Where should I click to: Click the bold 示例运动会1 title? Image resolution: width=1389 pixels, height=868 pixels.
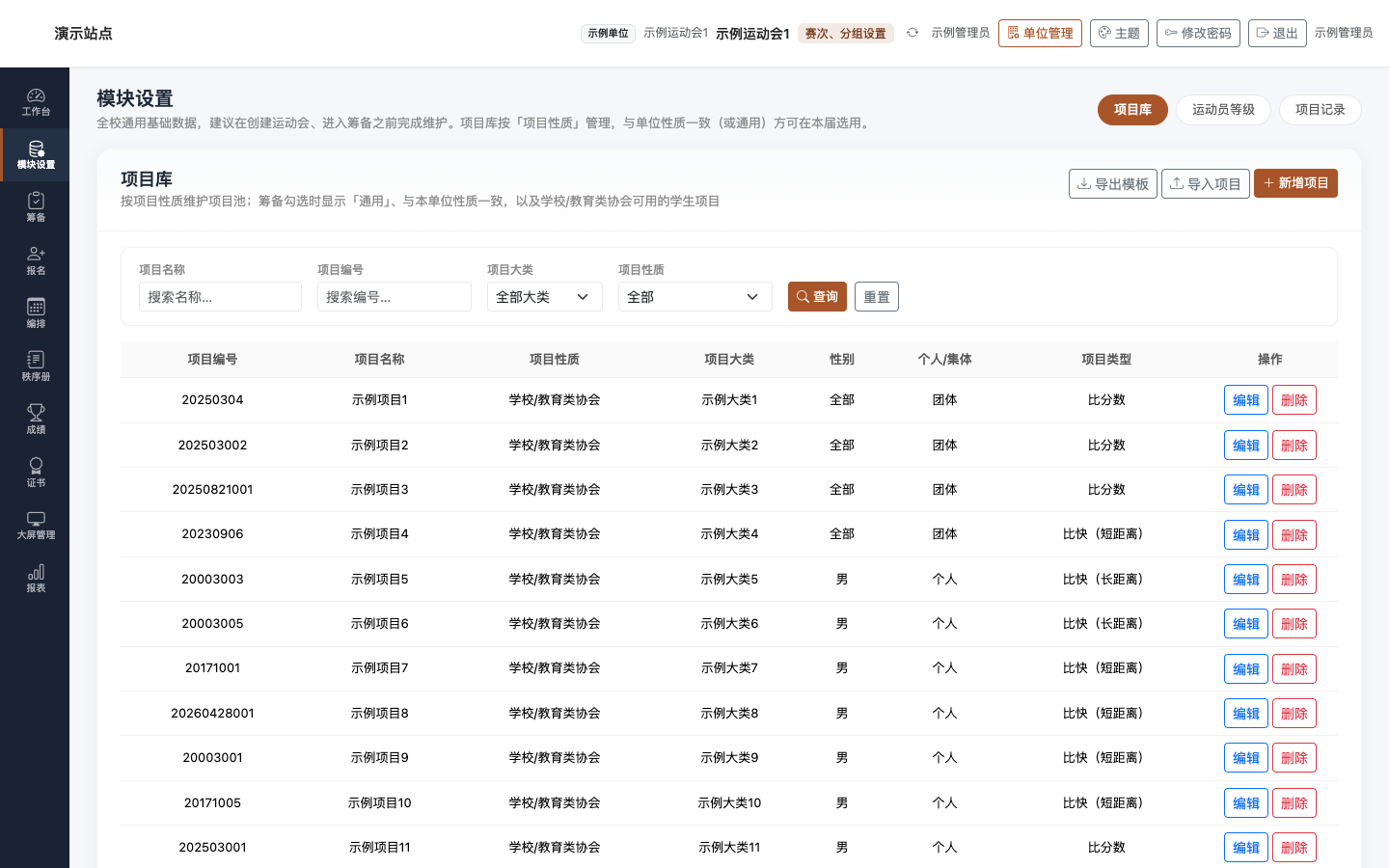752,34
